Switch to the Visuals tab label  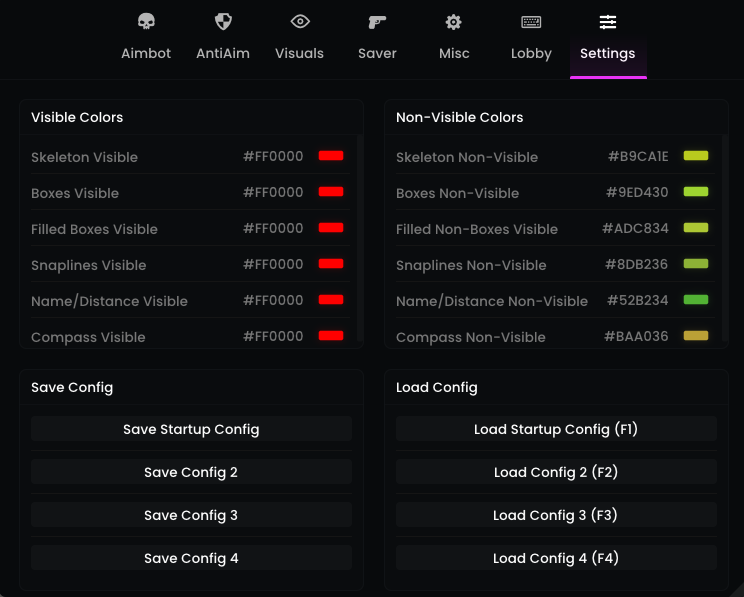[300, 54]
